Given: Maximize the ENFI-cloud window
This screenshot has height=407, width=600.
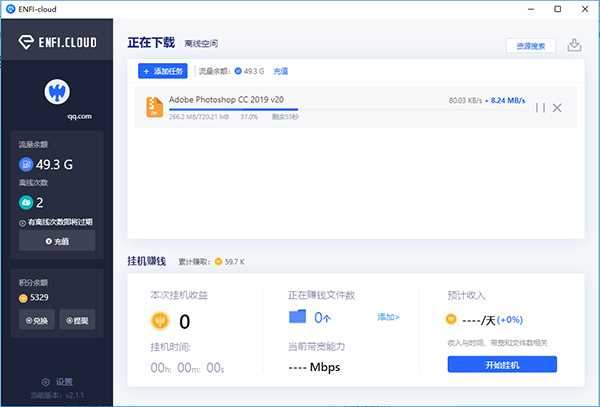Looking at the screenshot, I should tap(558, 9).
